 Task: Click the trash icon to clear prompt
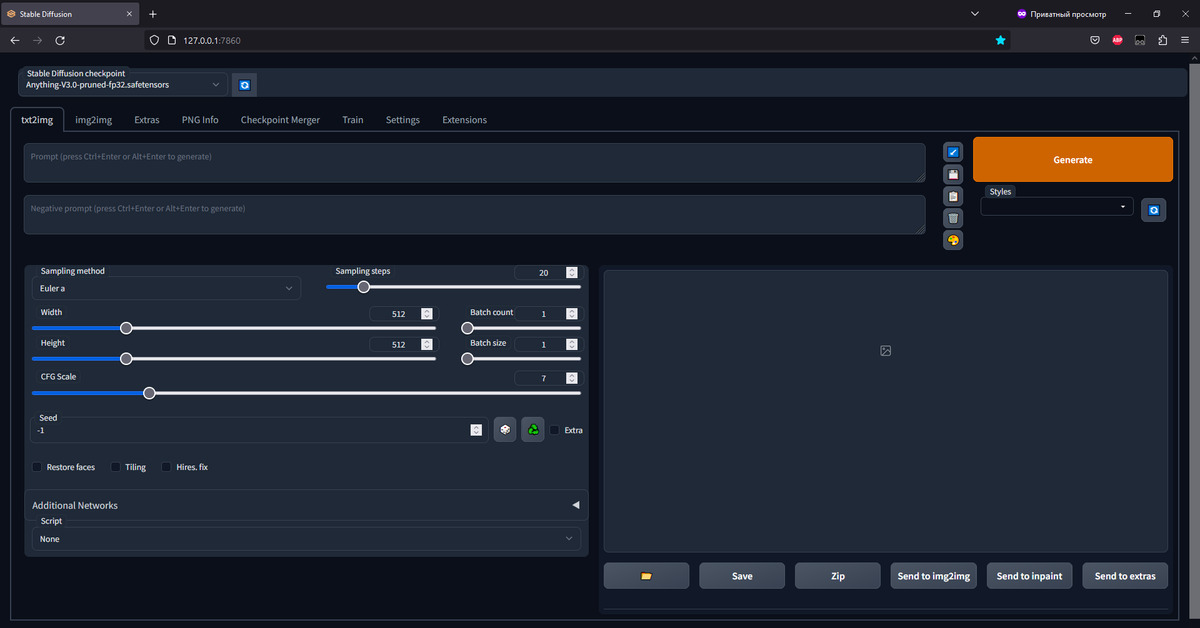[x=953, y=218]
